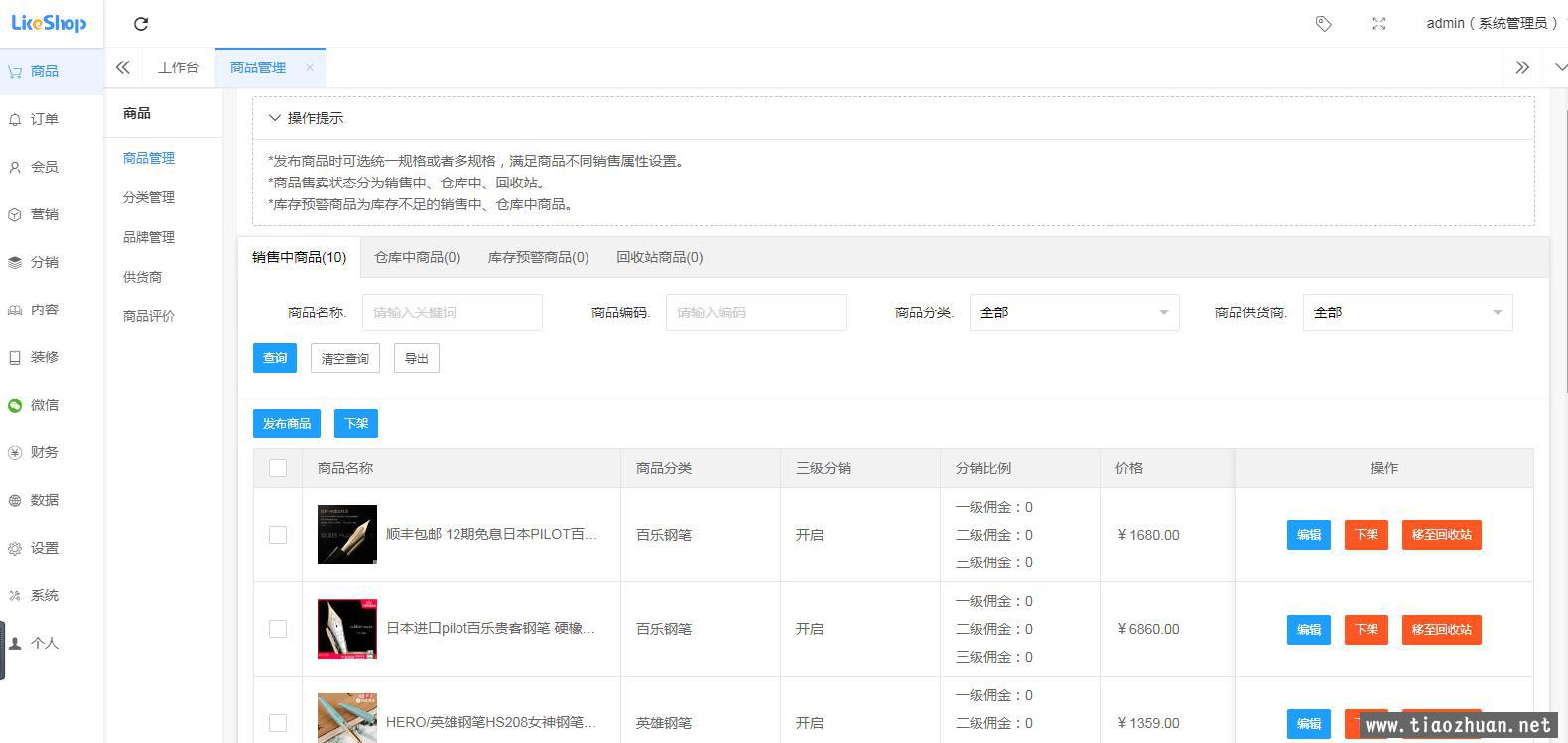
Task: Open the 微信 sidebar menu
Action: [x=52, y=405]
